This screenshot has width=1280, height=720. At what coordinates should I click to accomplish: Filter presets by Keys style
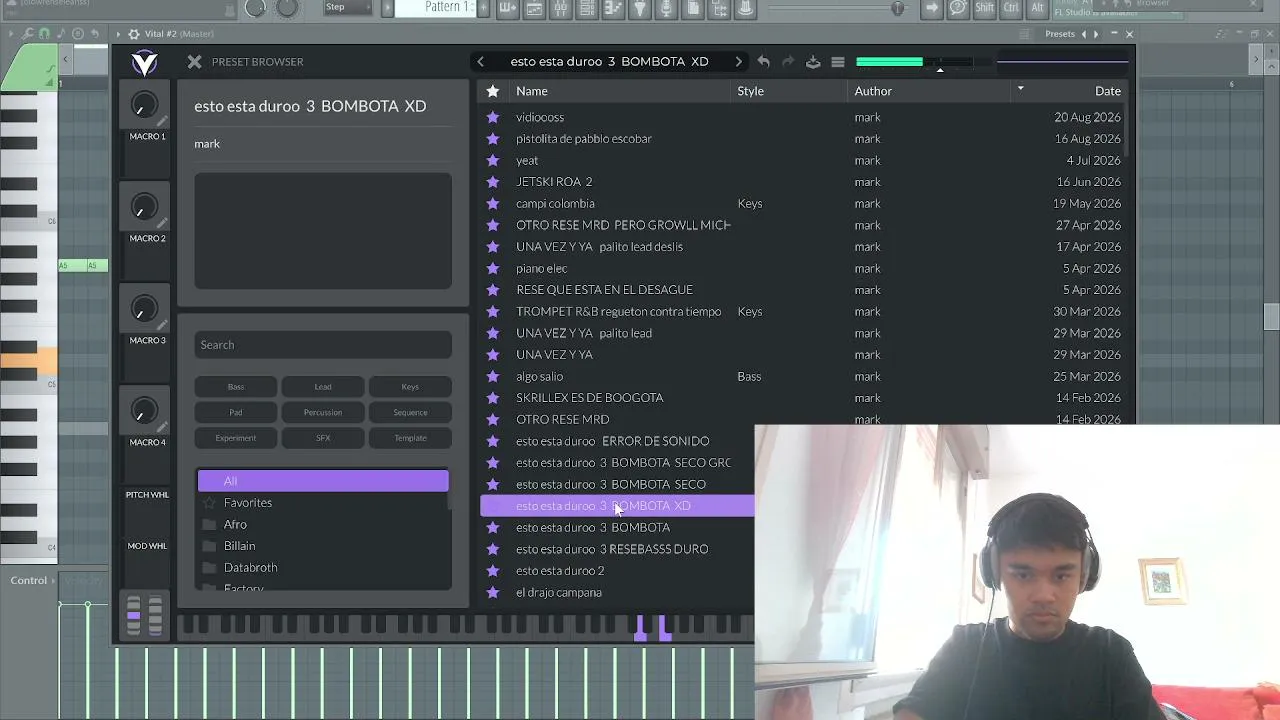(x=410, y=387)
